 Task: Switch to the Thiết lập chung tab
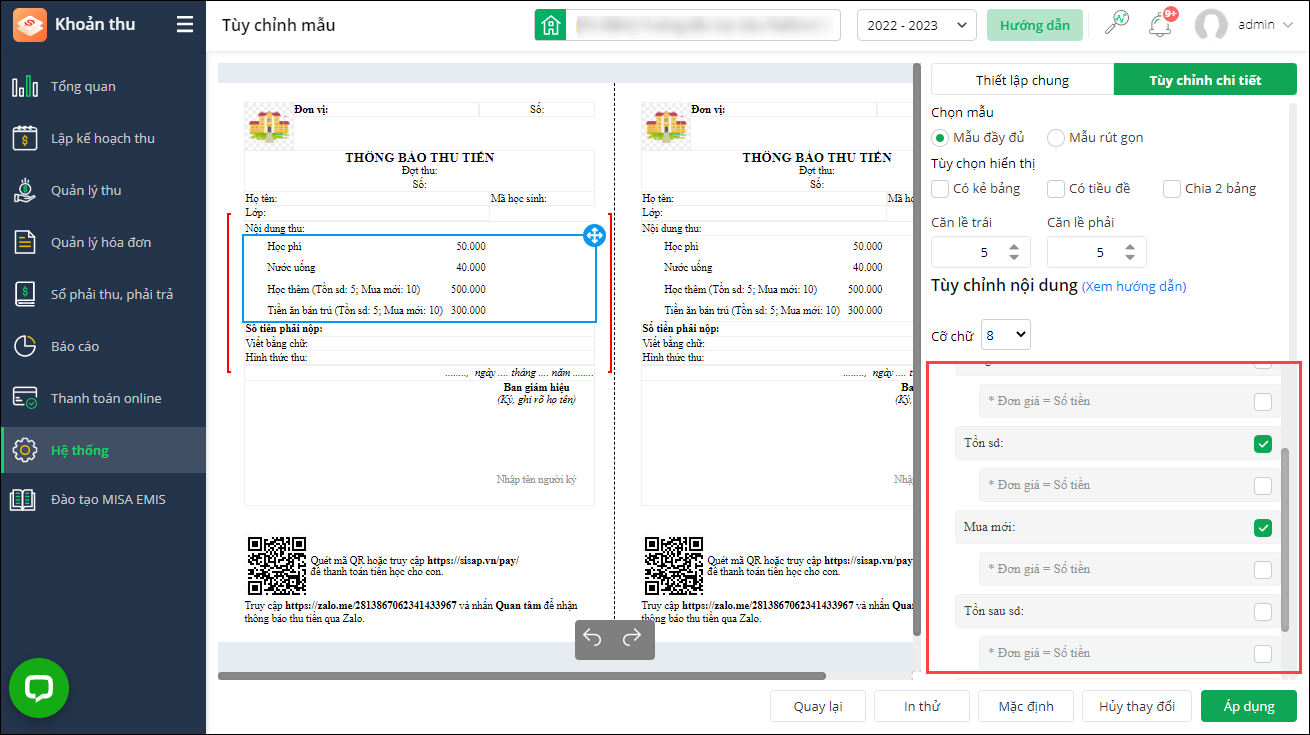(x=1022, y=80)
